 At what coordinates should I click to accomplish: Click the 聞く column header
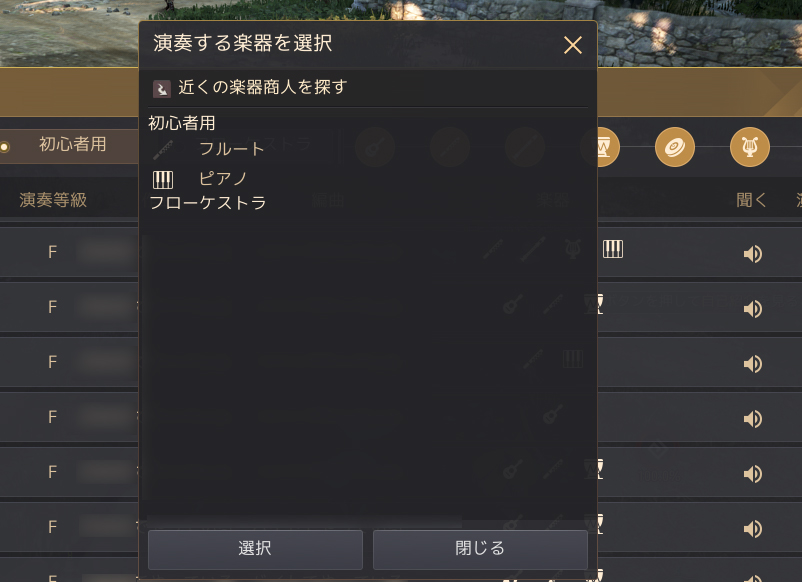click(x=751, y=200)
